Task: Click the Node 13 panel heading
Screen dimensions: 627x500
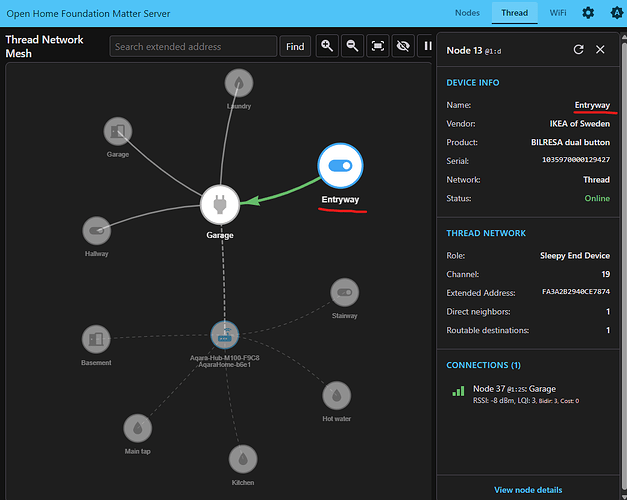Action: pyautogui.click(x=474, y=50)
